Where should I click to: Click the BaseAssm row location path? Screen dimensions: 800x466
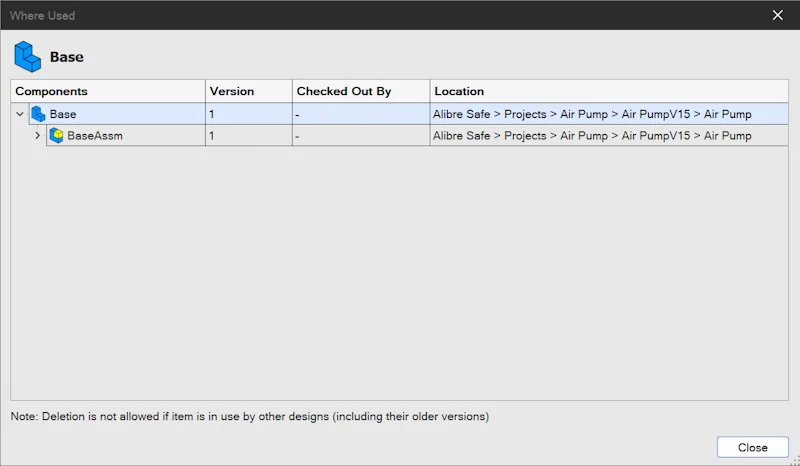592,136
